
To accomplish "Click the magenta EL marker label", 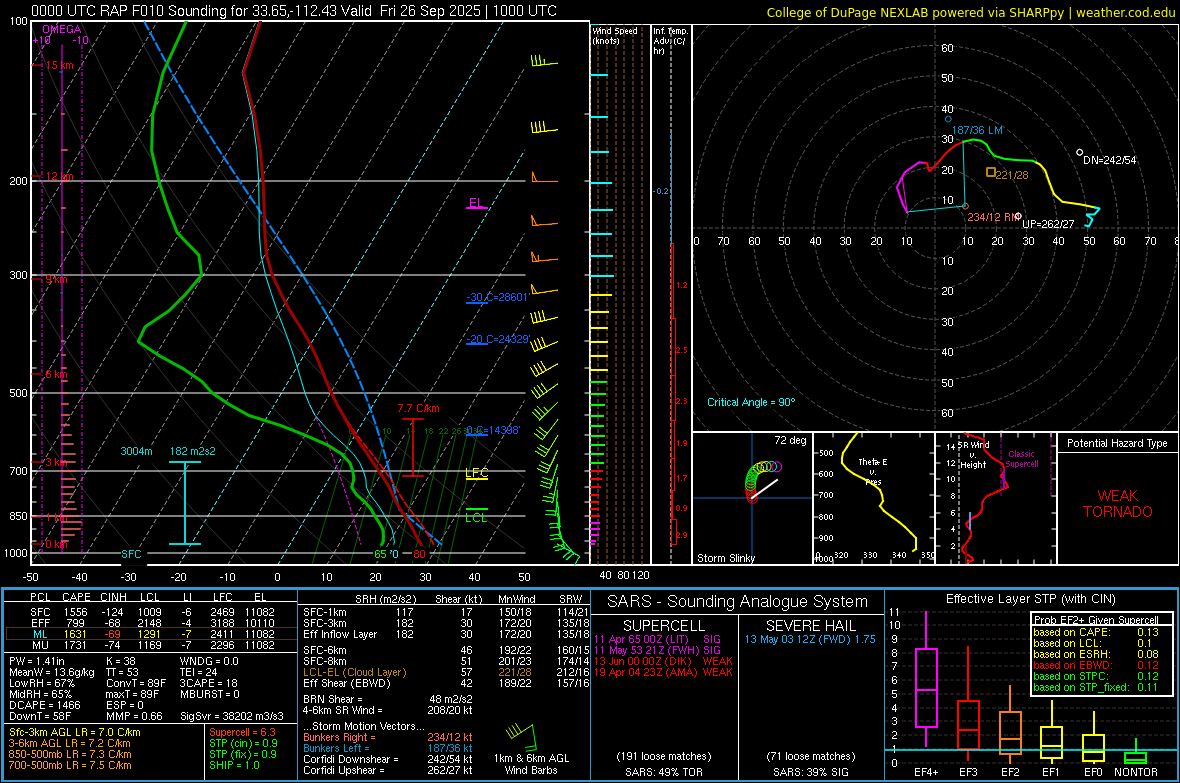I will click(476, 203).
